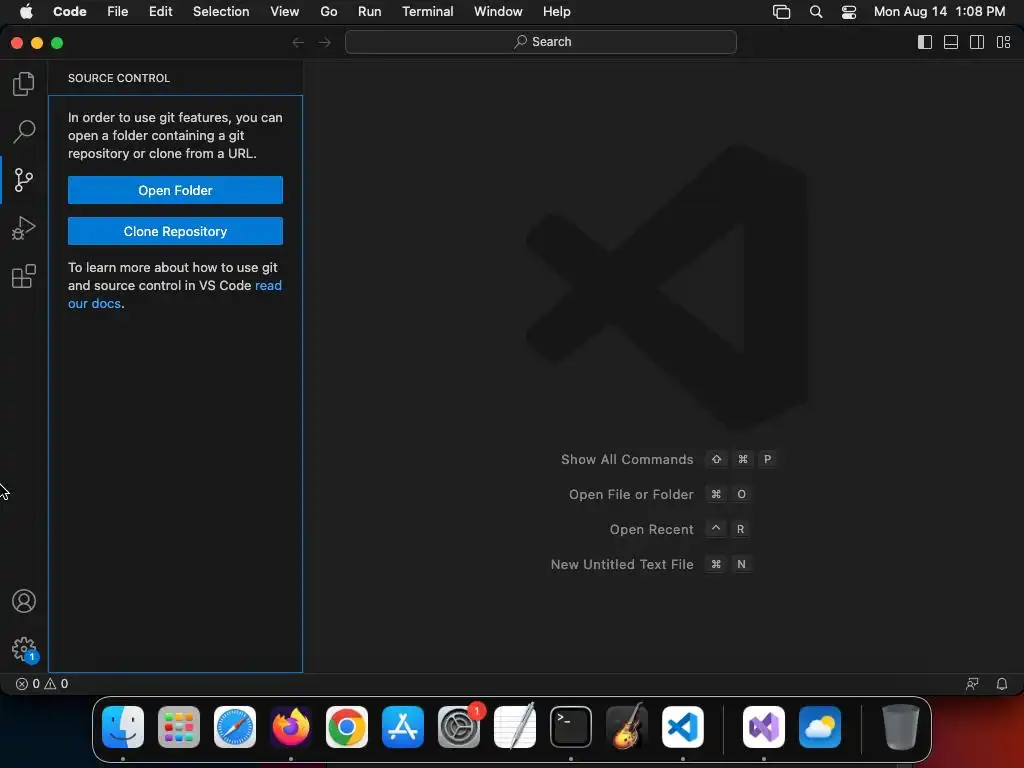Click the errors and warnings status indicator
The image size is (1024, 768).
point(42,684)
